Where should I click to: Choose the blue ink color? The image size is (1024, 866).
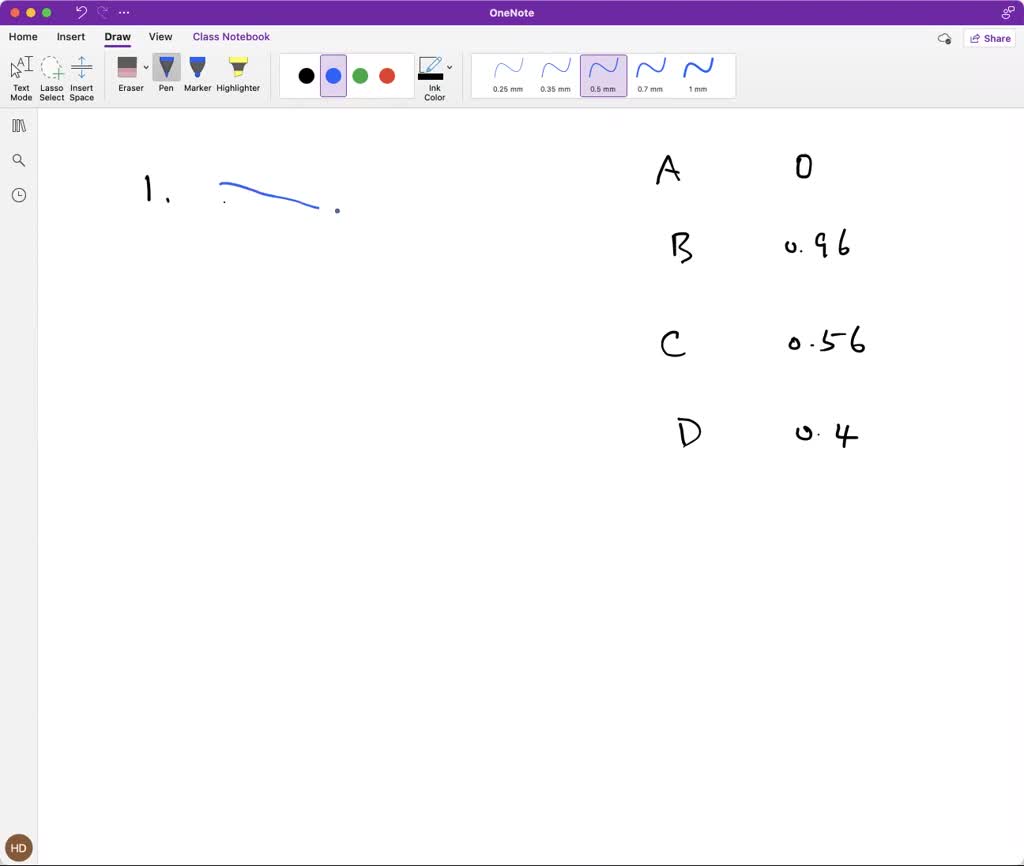(333, 76)
